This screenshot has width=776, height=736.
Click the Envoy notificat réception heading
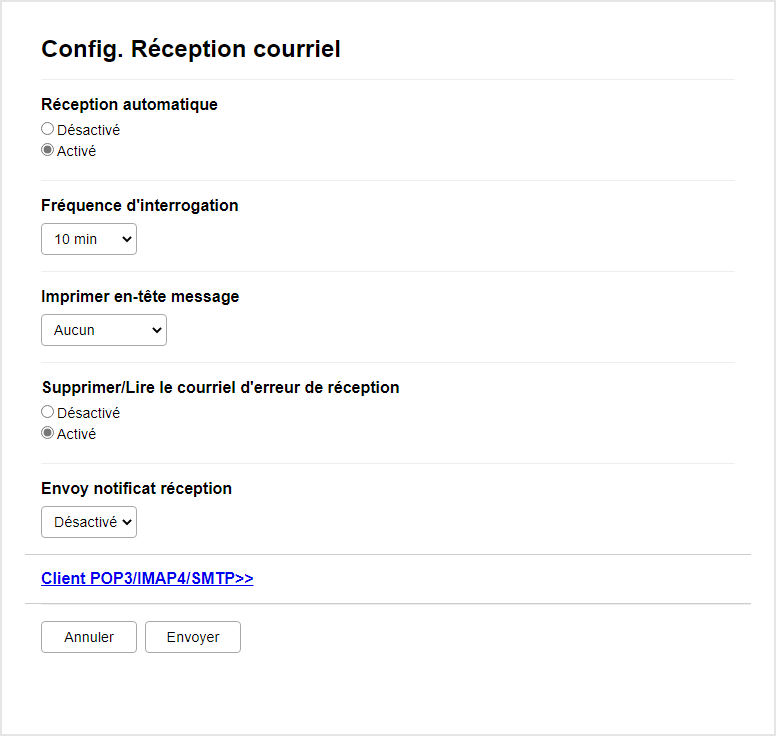136,488
